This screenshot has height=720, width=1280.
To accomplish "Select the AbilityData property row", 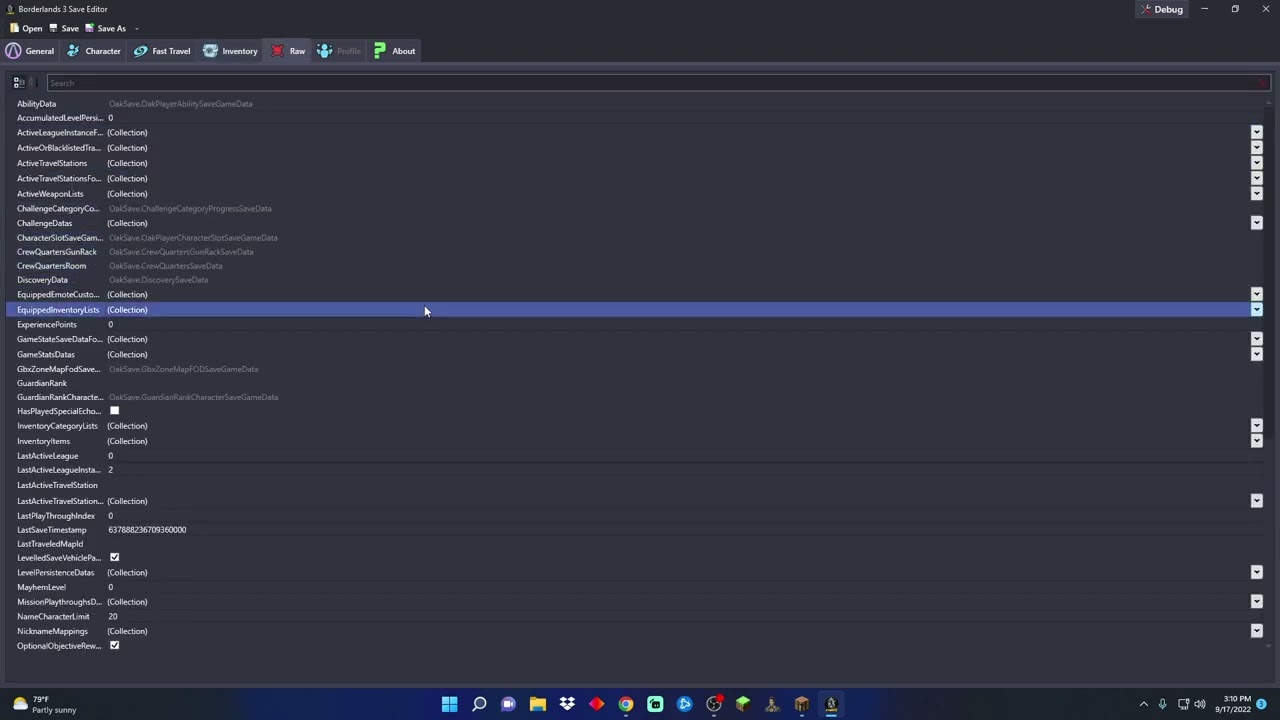I will coord(636,104).
